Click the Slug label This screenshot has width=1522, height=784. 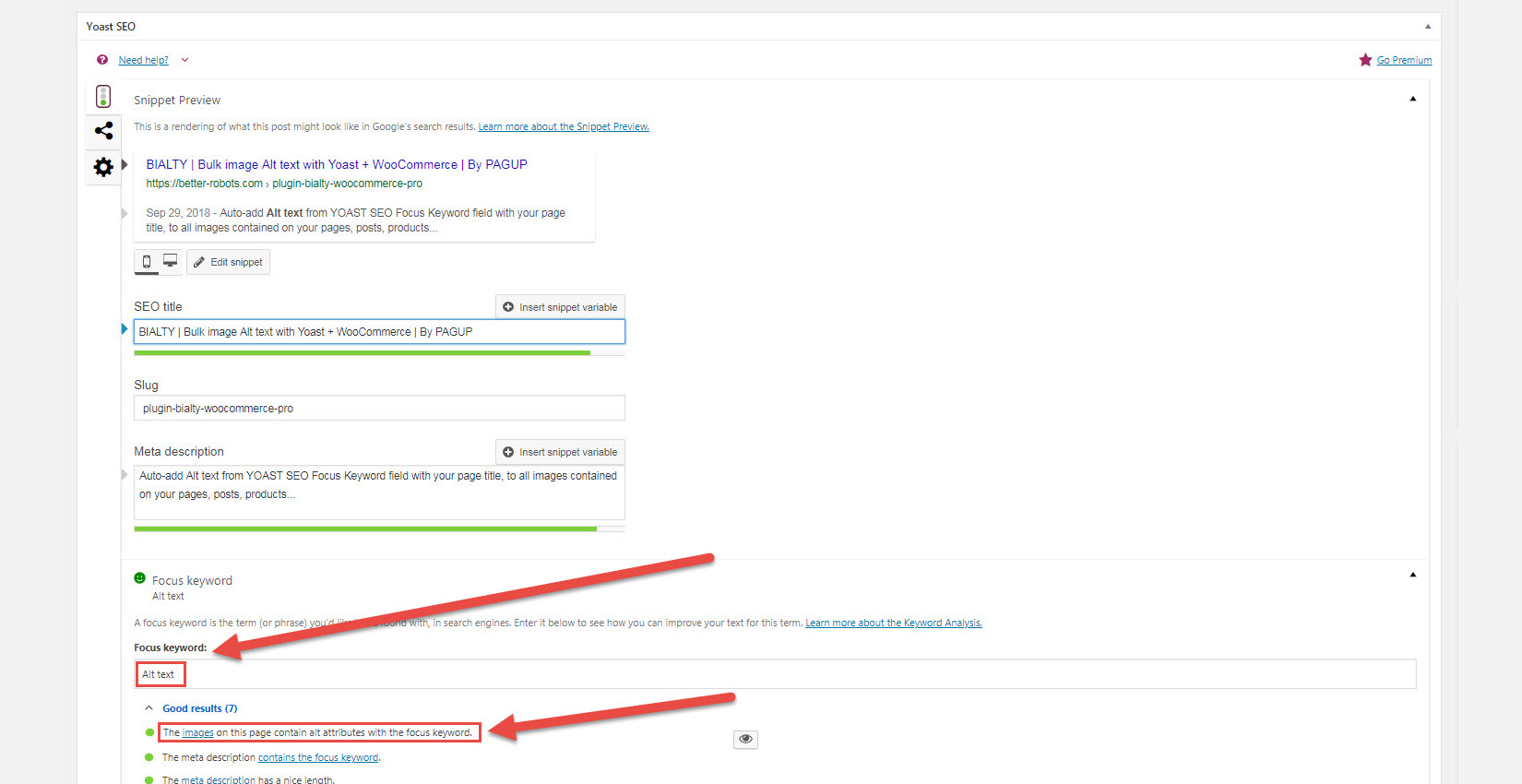pyautogui.click(x=146, y=386)
